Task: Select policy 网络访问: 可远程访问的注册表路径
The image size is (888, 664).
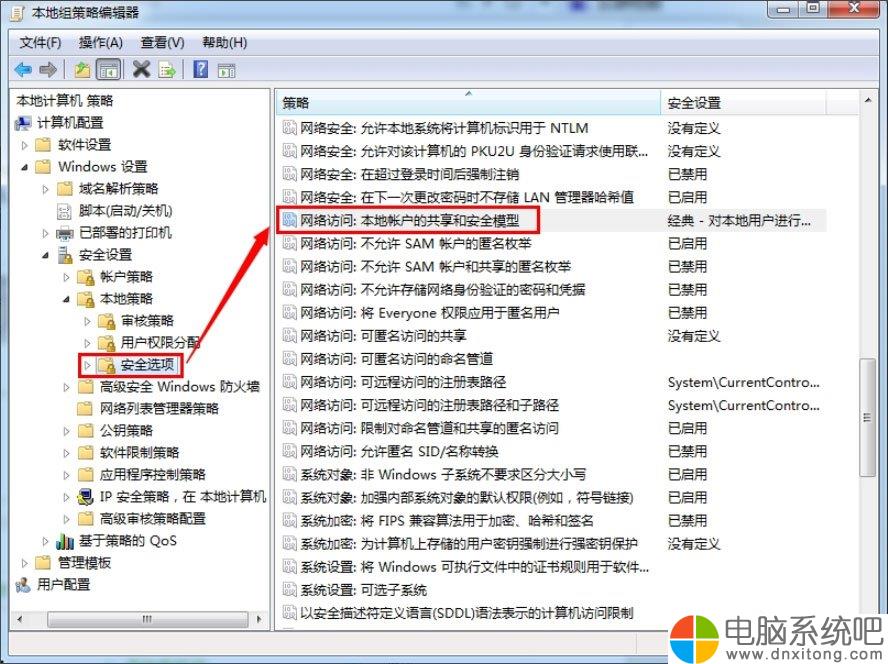Action: (x=403, y=382)
